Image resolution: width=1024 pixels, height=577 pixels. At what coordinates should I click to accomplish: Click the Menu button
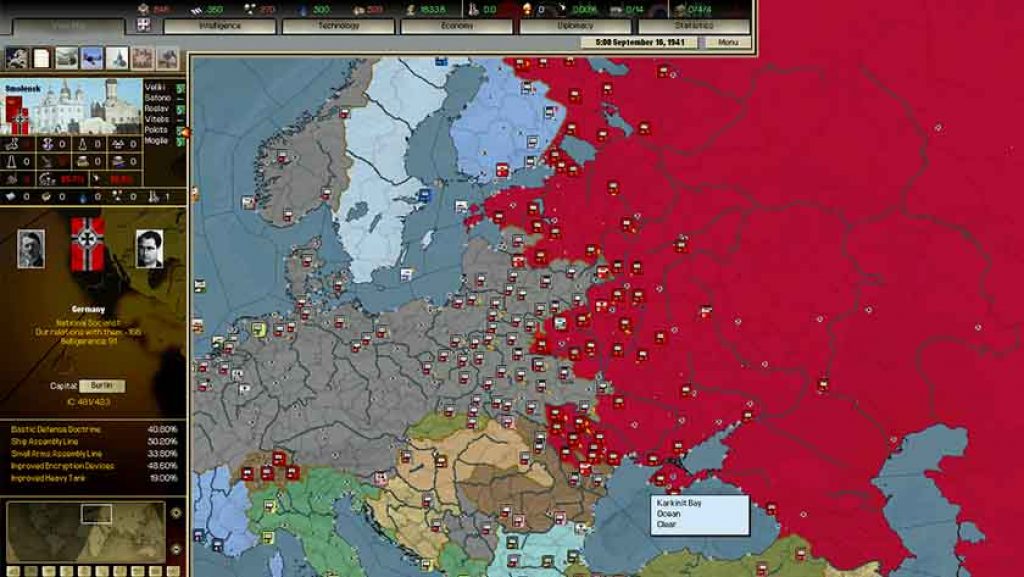pos(728,42)
